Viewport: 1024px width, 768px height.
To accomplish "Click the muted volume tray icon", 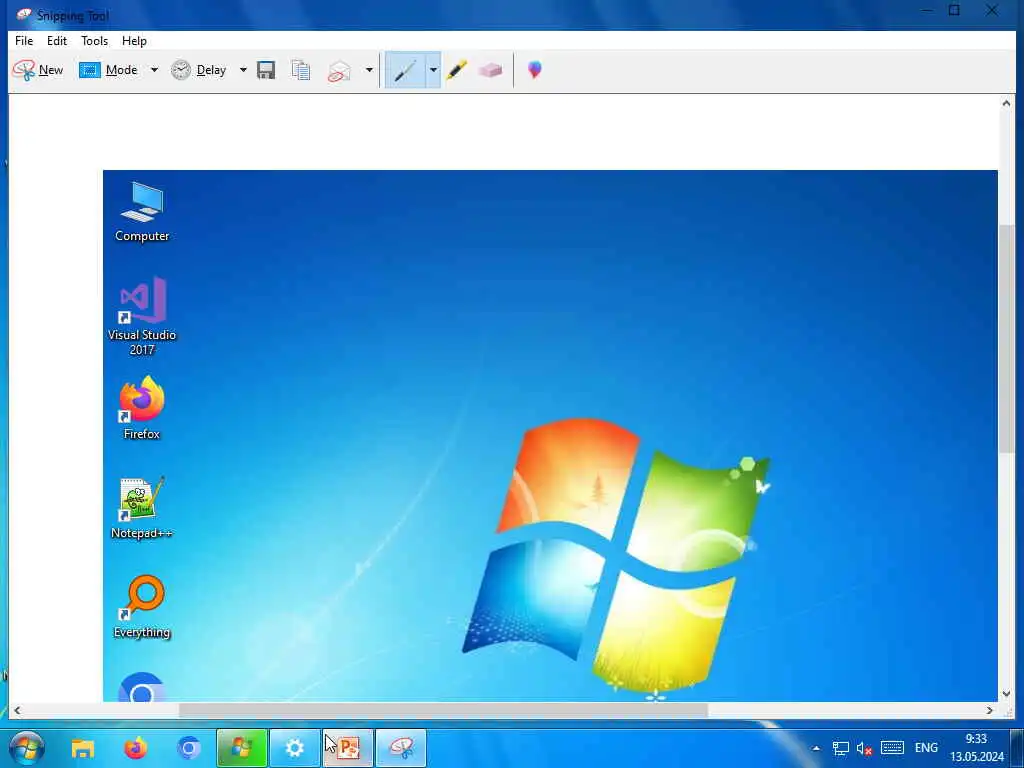I will (x=864, y=748).
